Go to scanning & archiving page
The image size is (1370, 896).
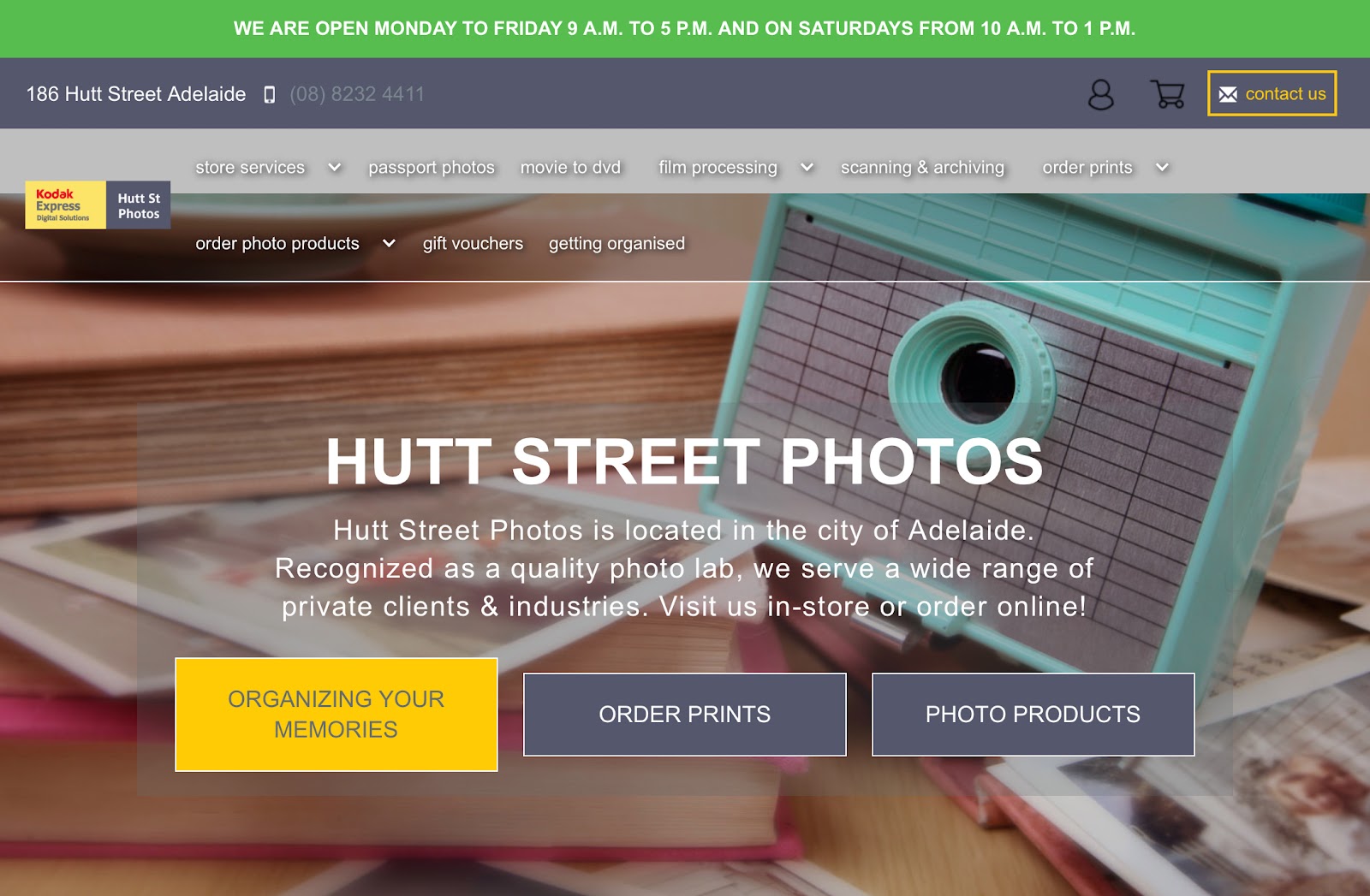[x=922, y=168]
